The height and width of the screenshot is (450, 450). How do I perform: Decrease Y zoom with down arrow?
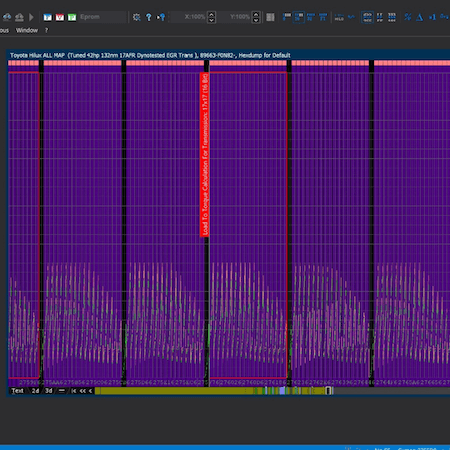coord(256,20)
